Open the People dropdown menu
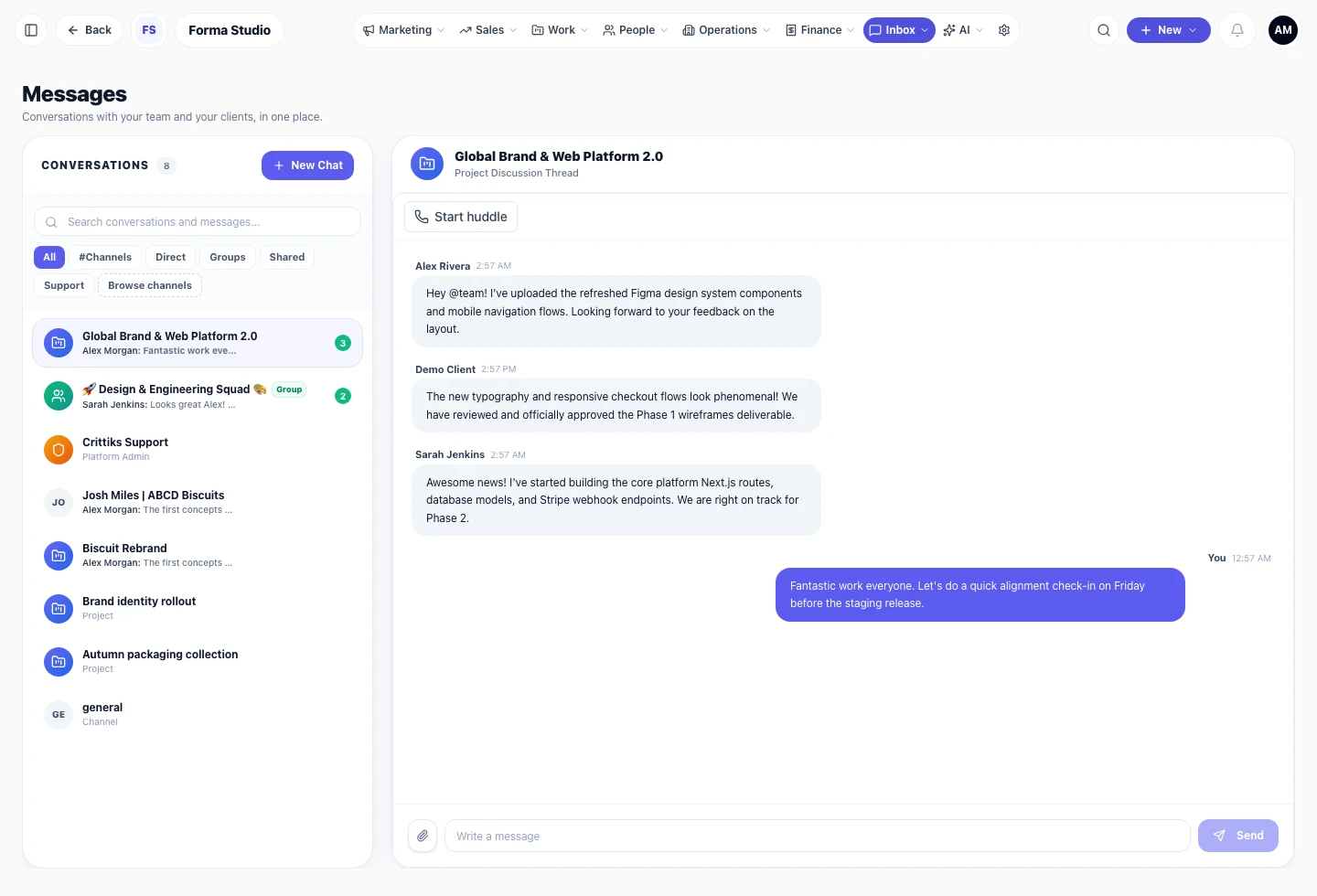This screenshot has height=896, width=1317. pyautogui.click(x=635, y=30)
